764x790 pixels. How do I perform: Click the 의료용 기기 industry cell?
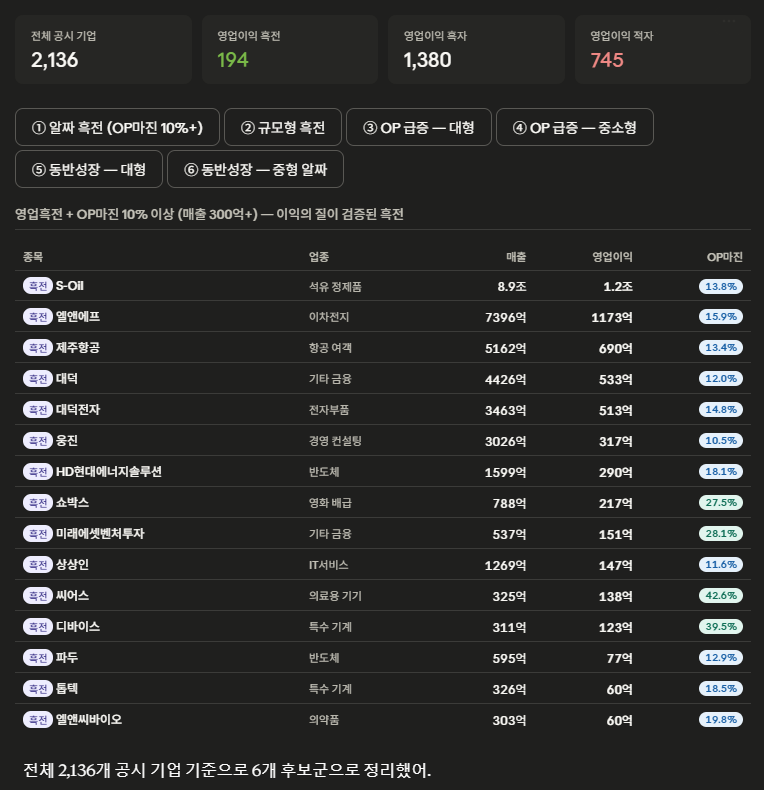(x=335, y=596)
